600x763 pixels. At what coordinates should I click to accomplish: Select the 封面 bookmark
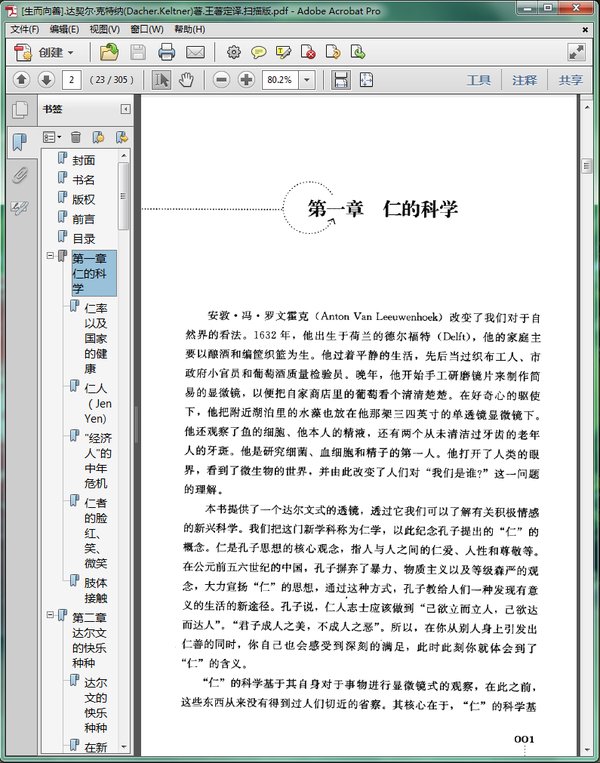click(84, 160)
